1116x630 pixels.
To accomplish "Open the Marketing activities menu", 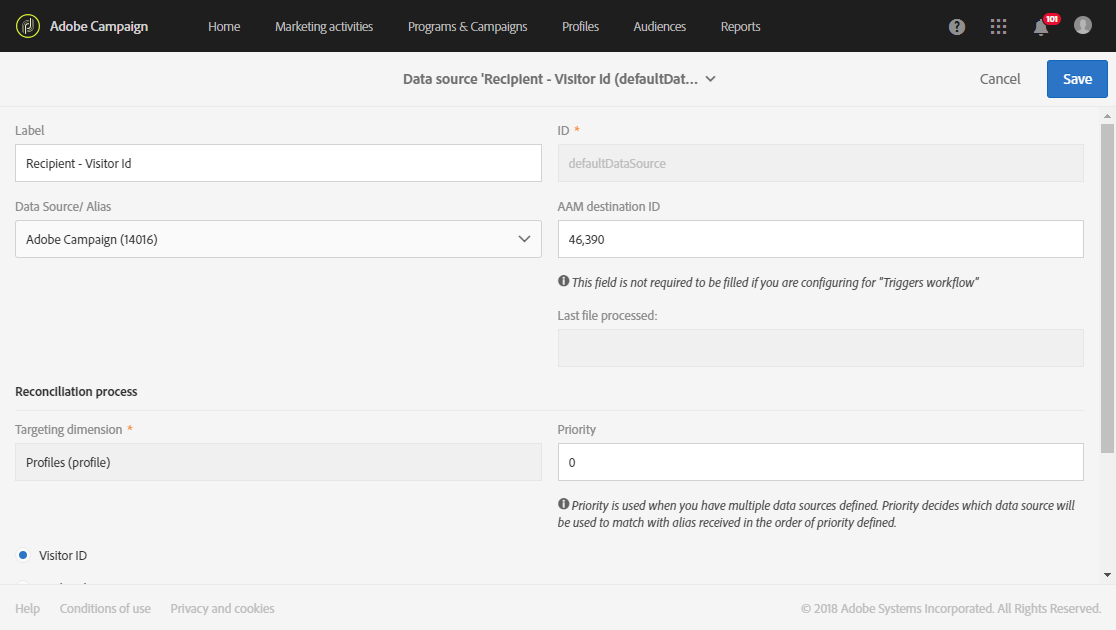I will [324, 27].
